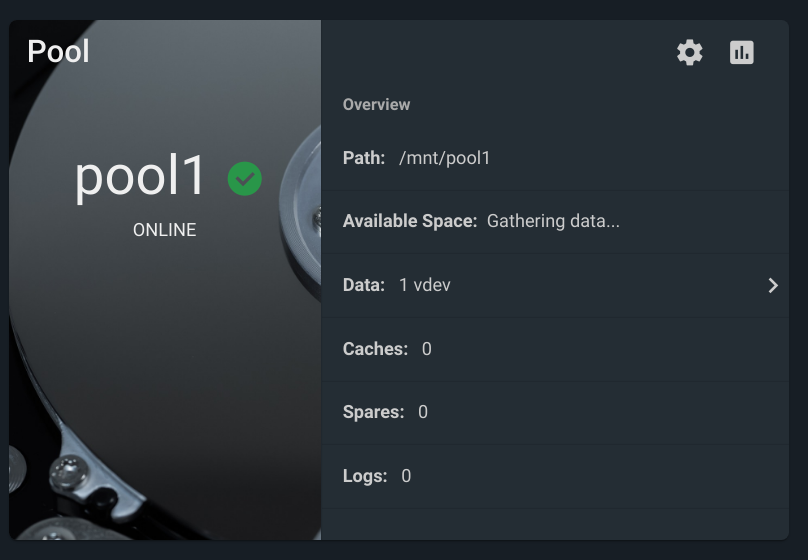Select the Data 1 vdev row
Image resolution: width=808 pixels, height=560 pixels.
[555, 285]
